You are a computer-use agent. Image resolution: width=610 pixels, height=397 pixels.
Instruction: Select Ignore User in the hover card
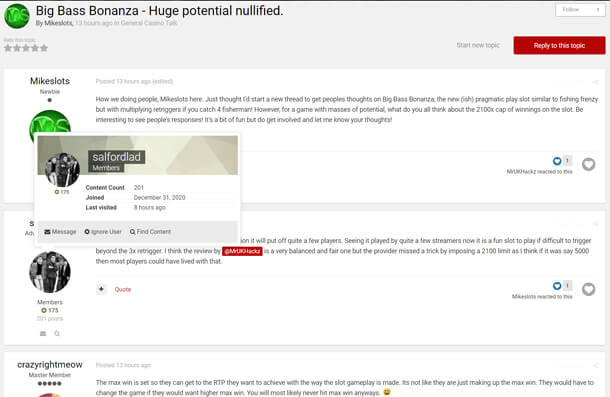click(103, 232)
